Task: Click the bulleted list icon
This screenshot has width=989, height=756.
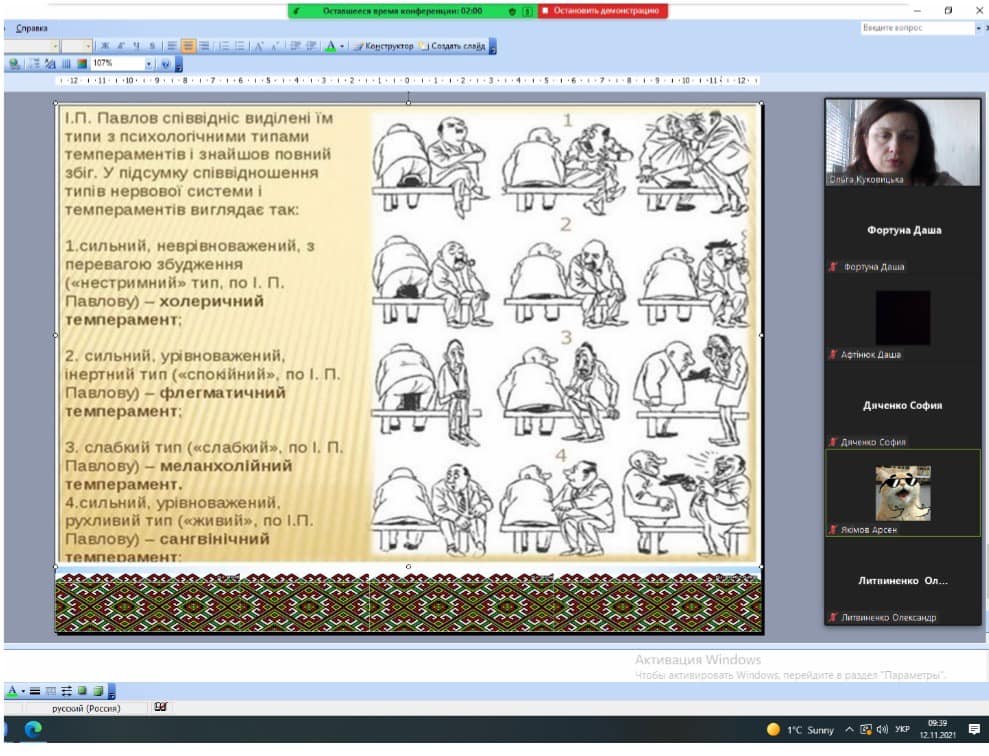Action: (240, 46)
